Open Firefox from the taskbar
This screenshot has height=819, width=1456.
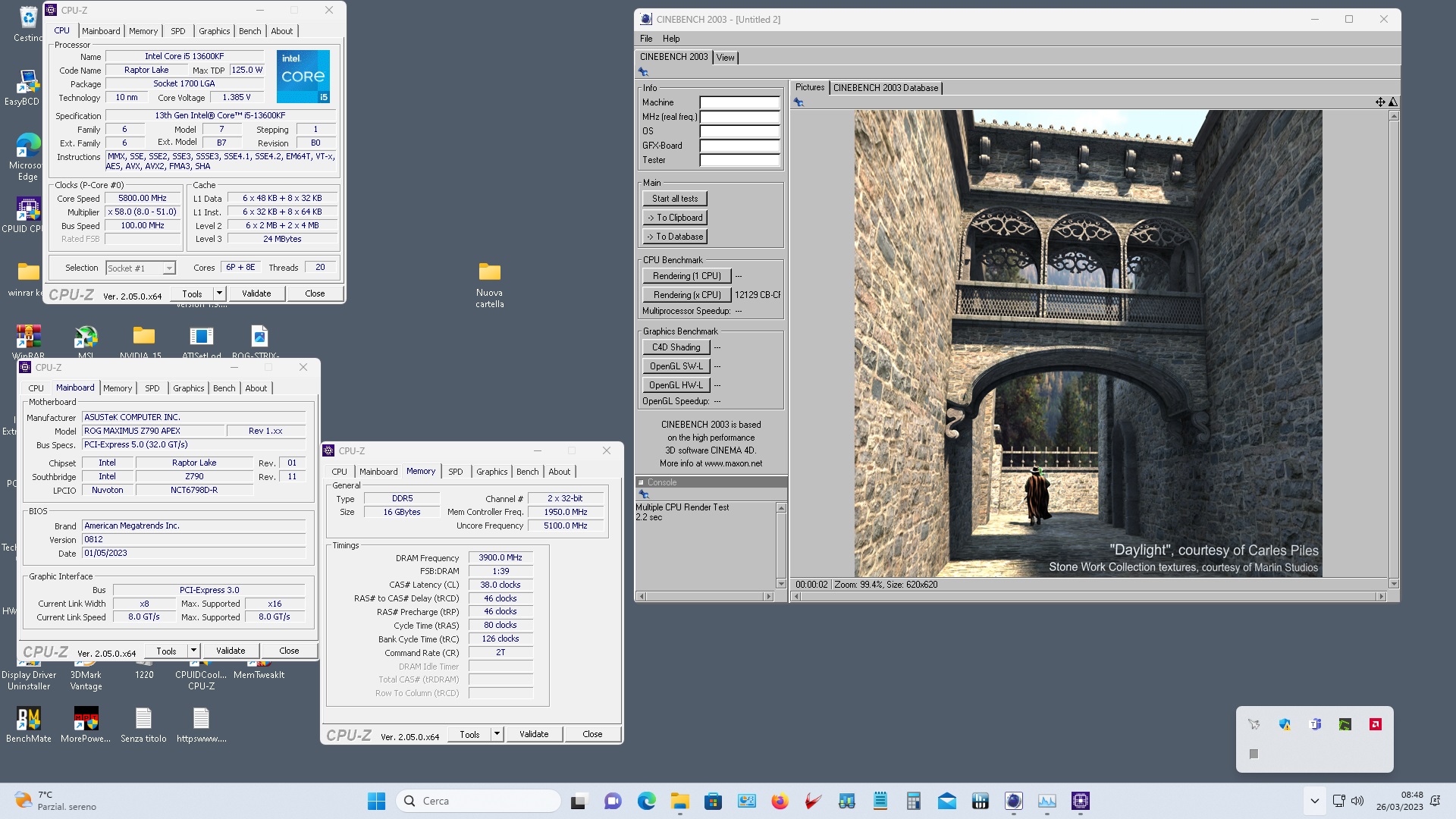point(780,801)
